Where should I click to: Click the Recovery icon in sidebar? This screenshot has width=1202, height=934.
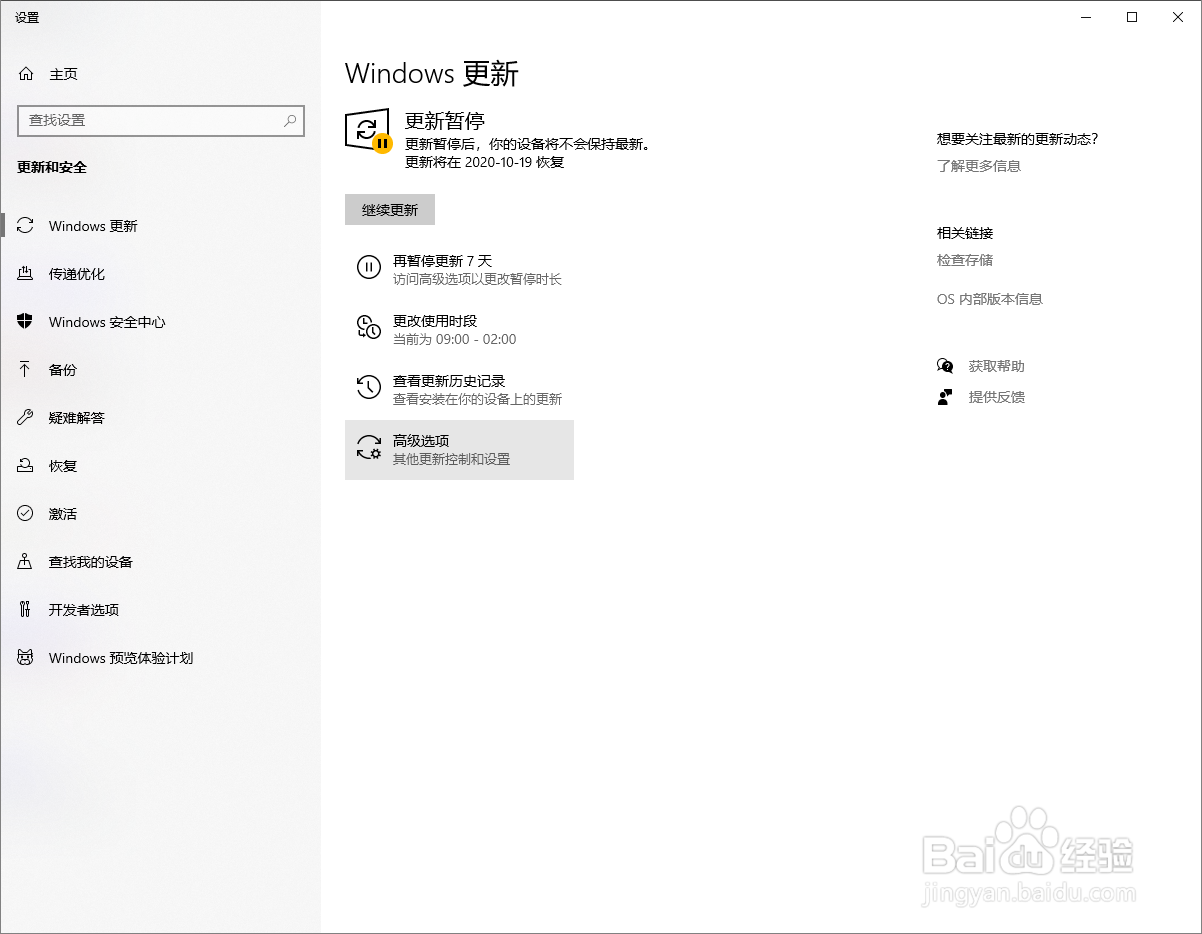(x=26, y=466)
